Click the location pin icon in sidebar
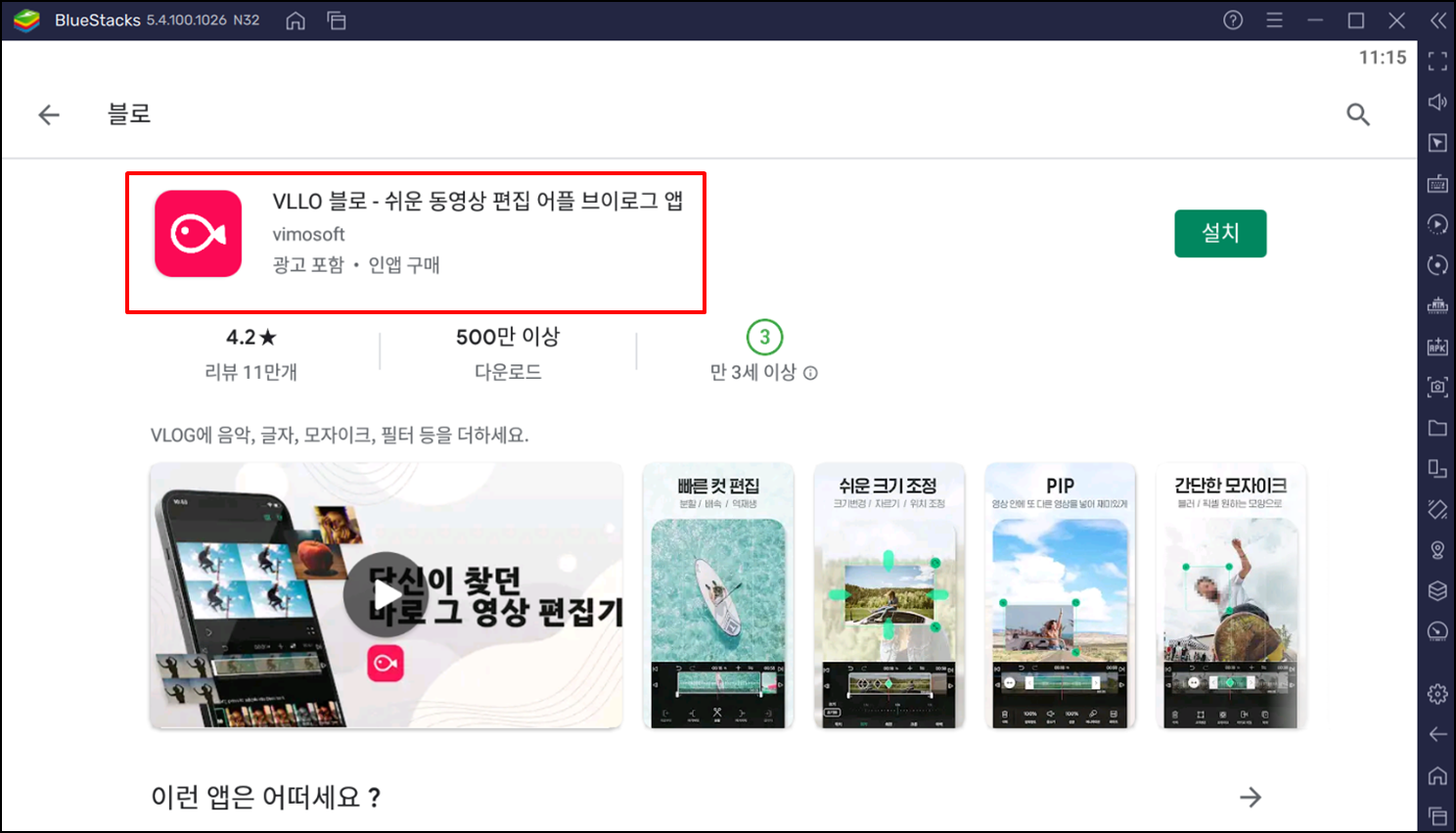Viewport: 1456px width, 833px height. pos(1437,550)
